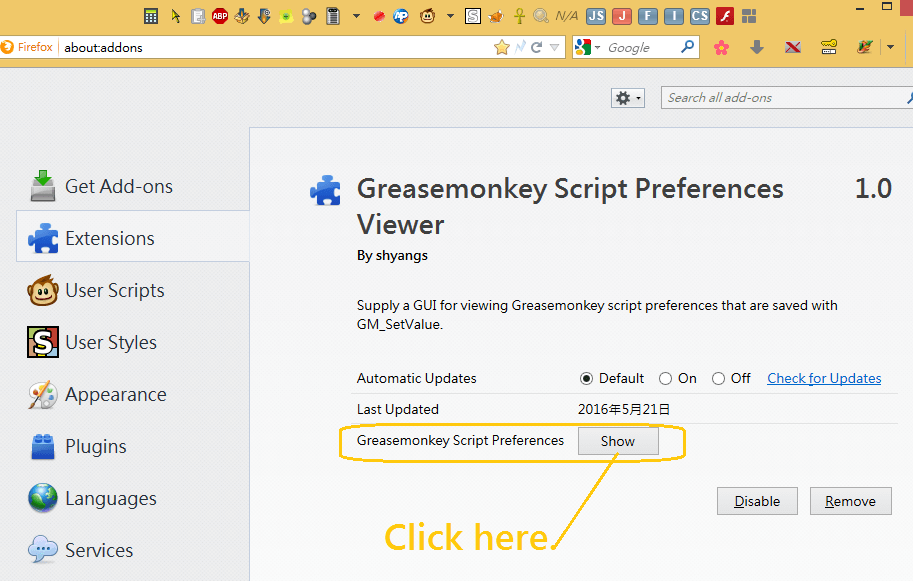Toggle the I toolbar button
913x581 pixels.
click(674, 16)
